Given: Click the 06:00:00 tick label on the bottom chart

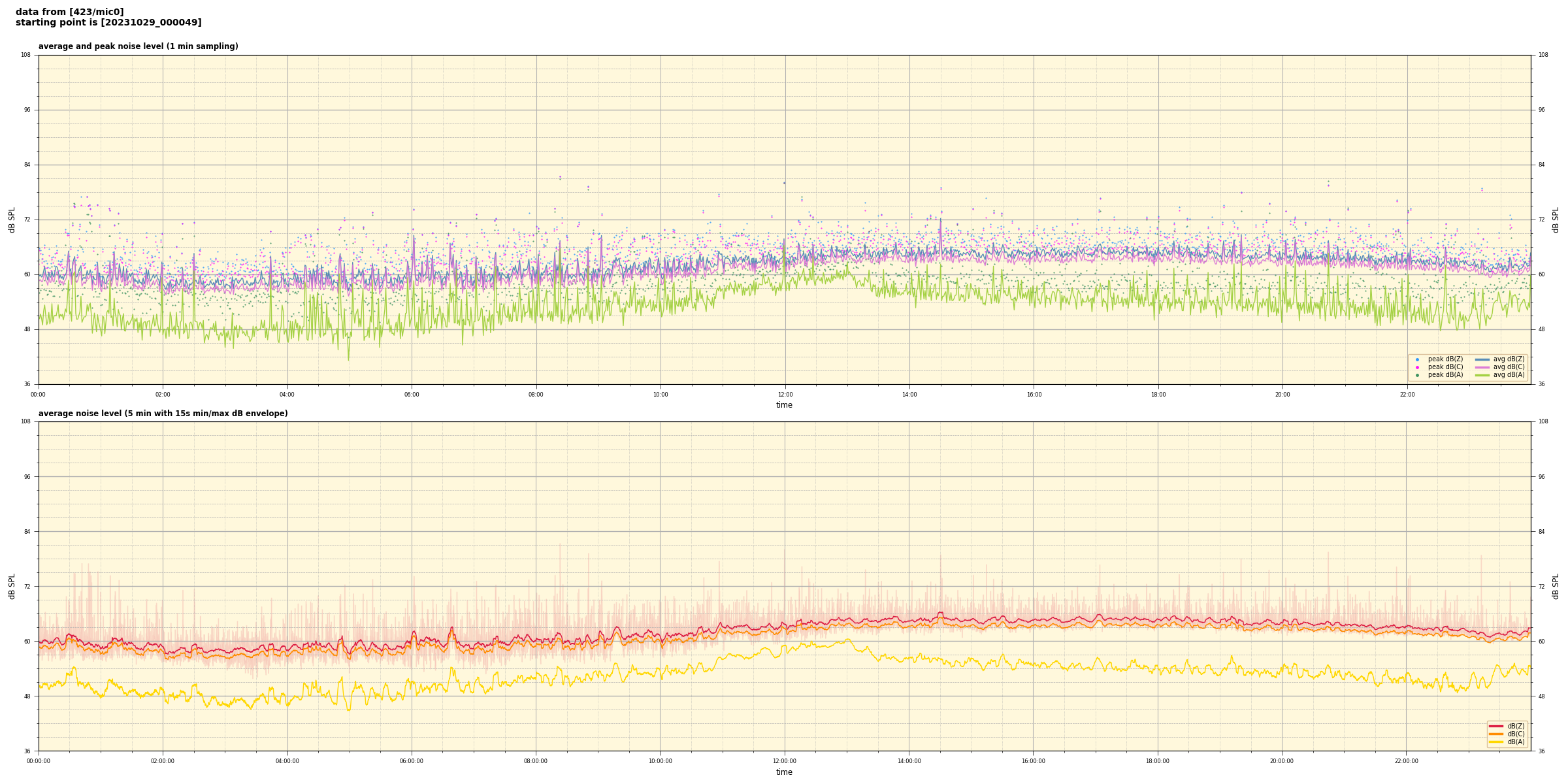Looking at the screenshot, I should [x=412, y=761].
